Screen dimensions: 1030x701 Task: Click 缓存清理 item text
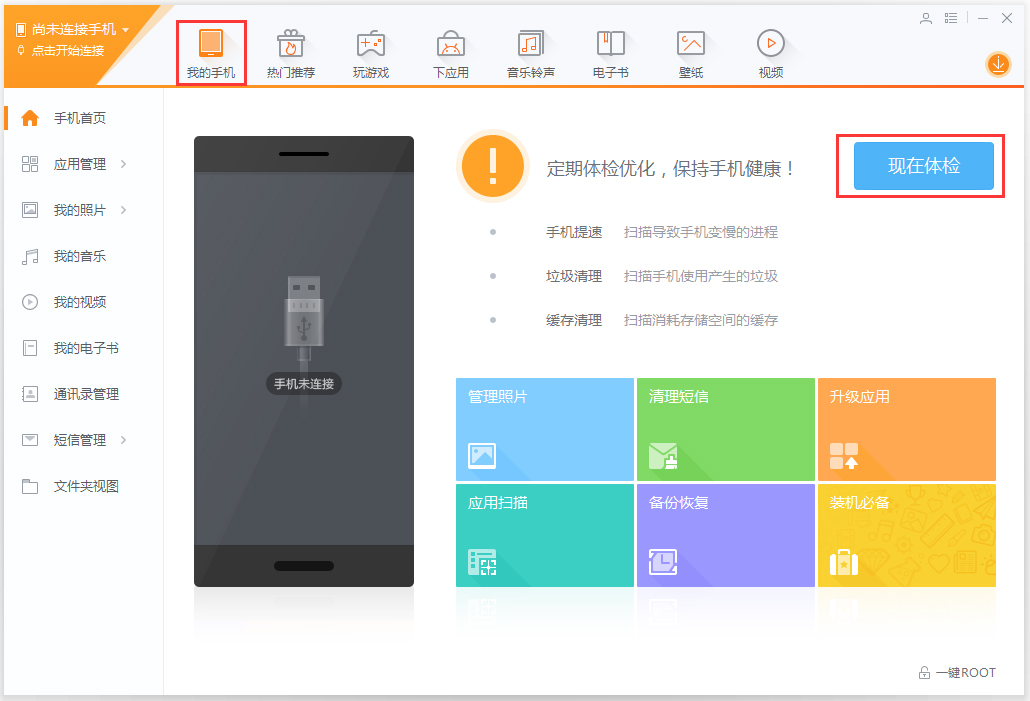pyautogui.click(x=574, y=320)
